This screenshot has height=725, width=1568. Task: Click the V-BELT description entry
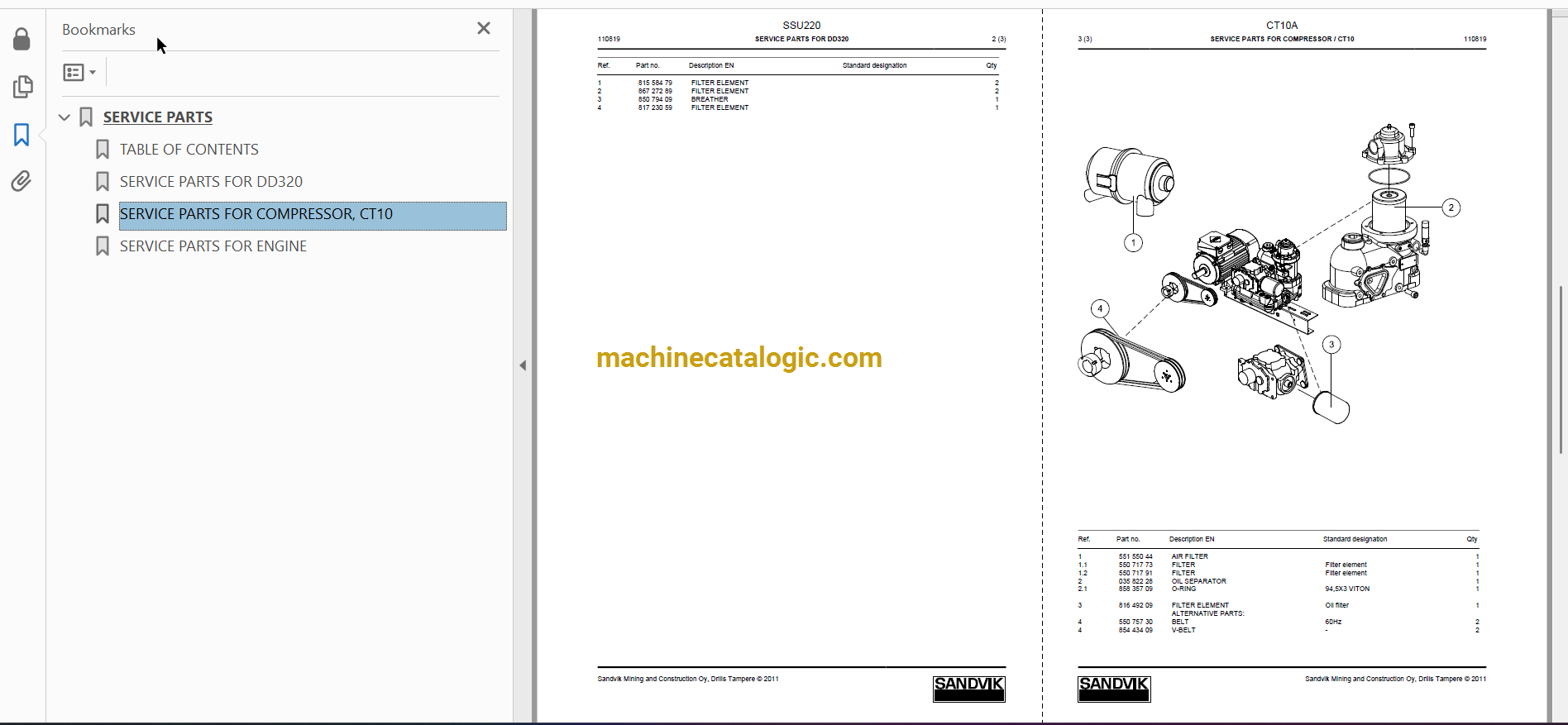point(1183,630)
